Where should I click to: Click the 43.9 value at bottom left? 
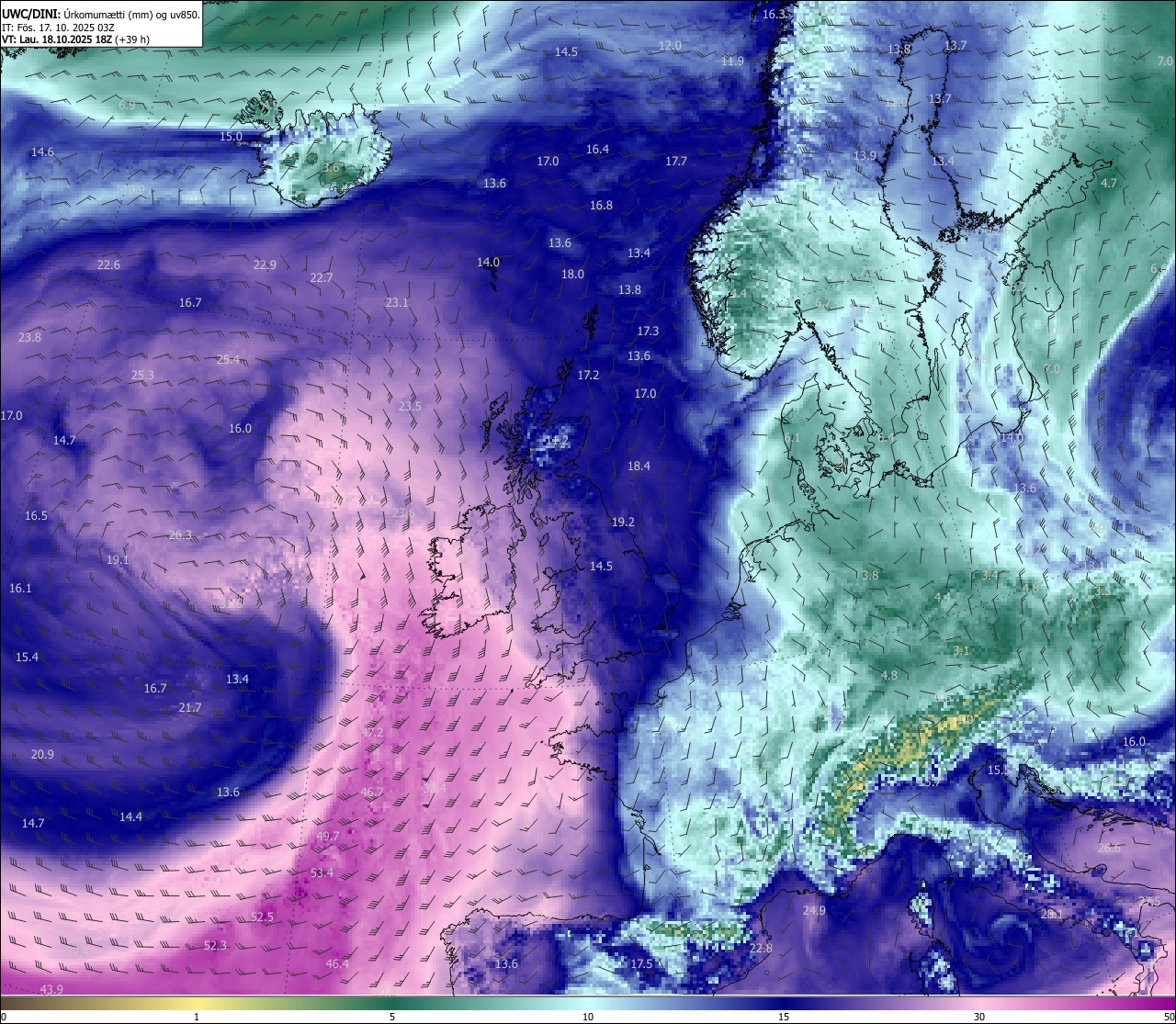[51, 989]
